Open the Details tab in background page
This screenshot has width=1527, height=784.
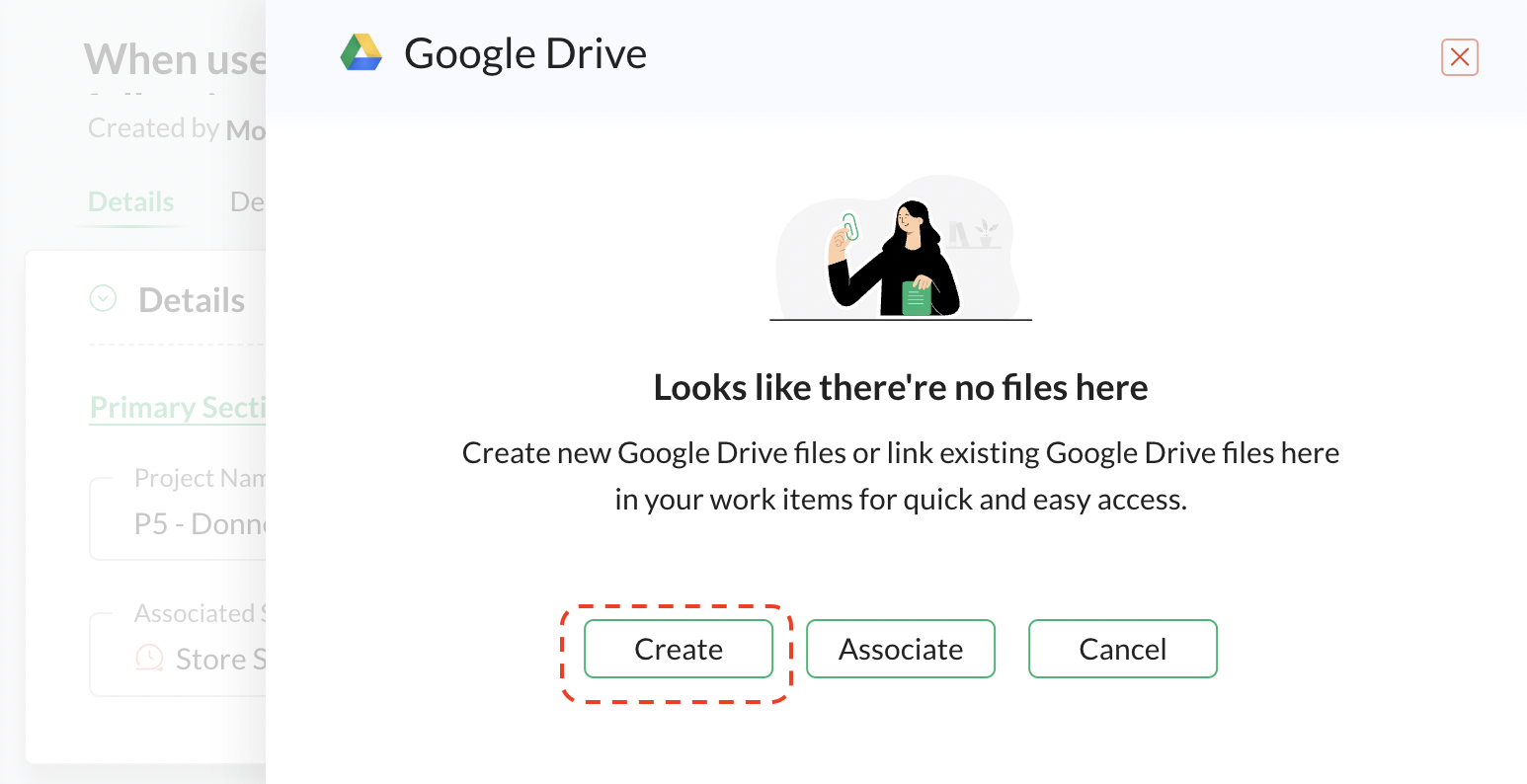point(131,201)
